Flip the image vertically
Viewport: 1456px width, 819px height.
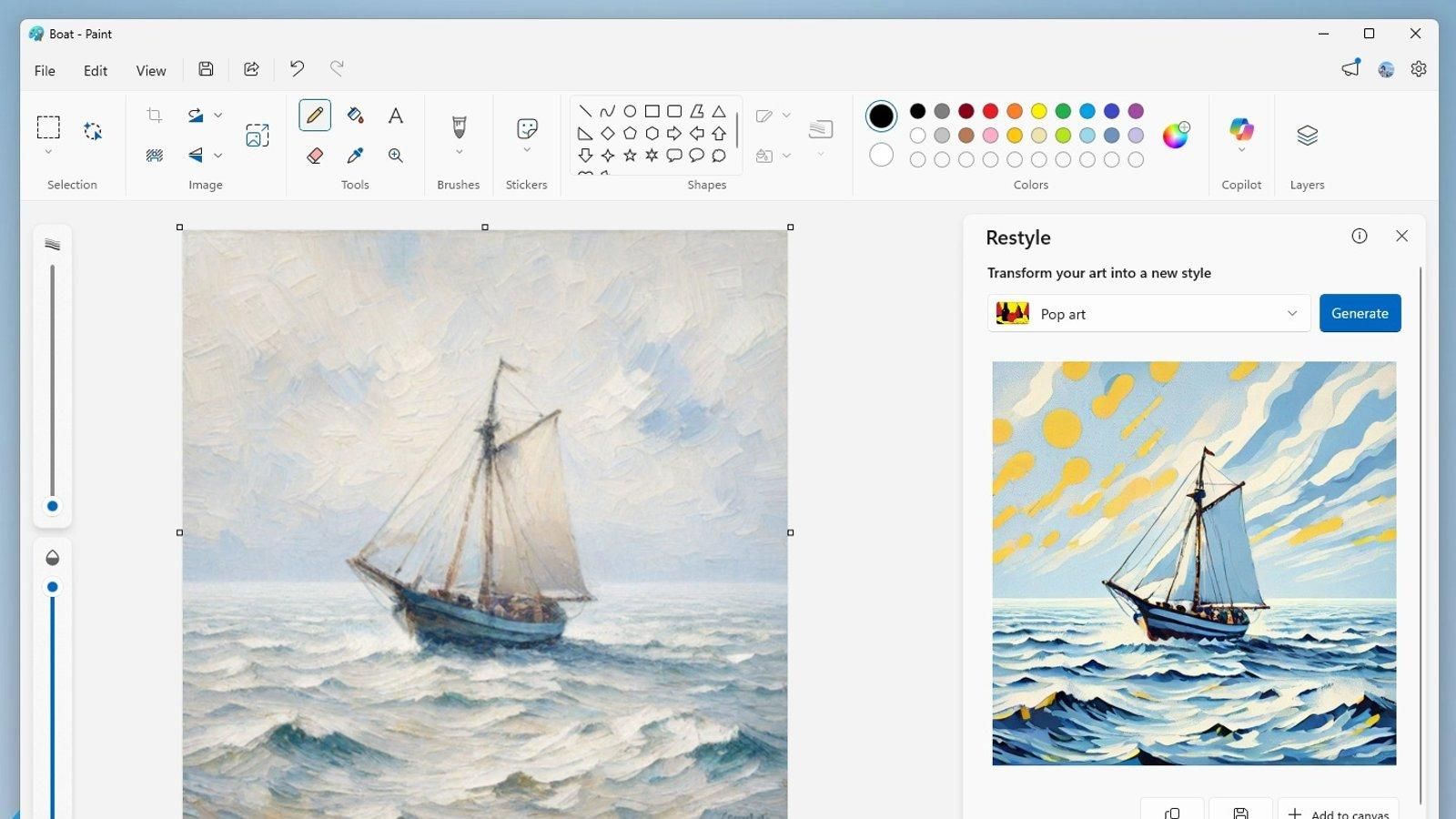(x=195, y=155)
